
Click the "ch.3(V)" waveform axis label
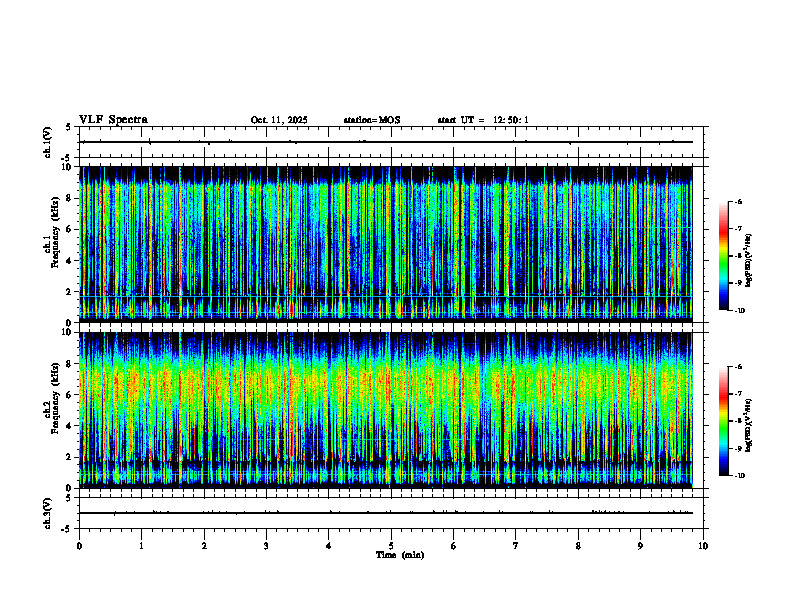coord(47,513)
